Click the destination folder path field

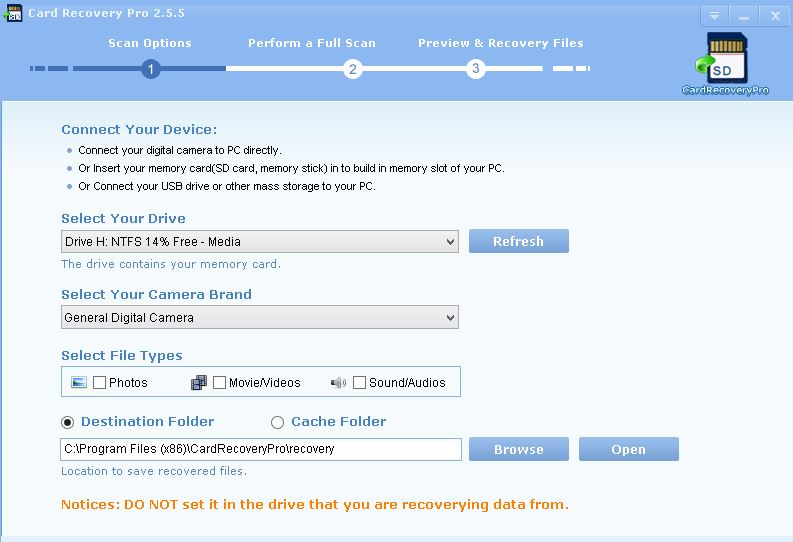[261, 449]
